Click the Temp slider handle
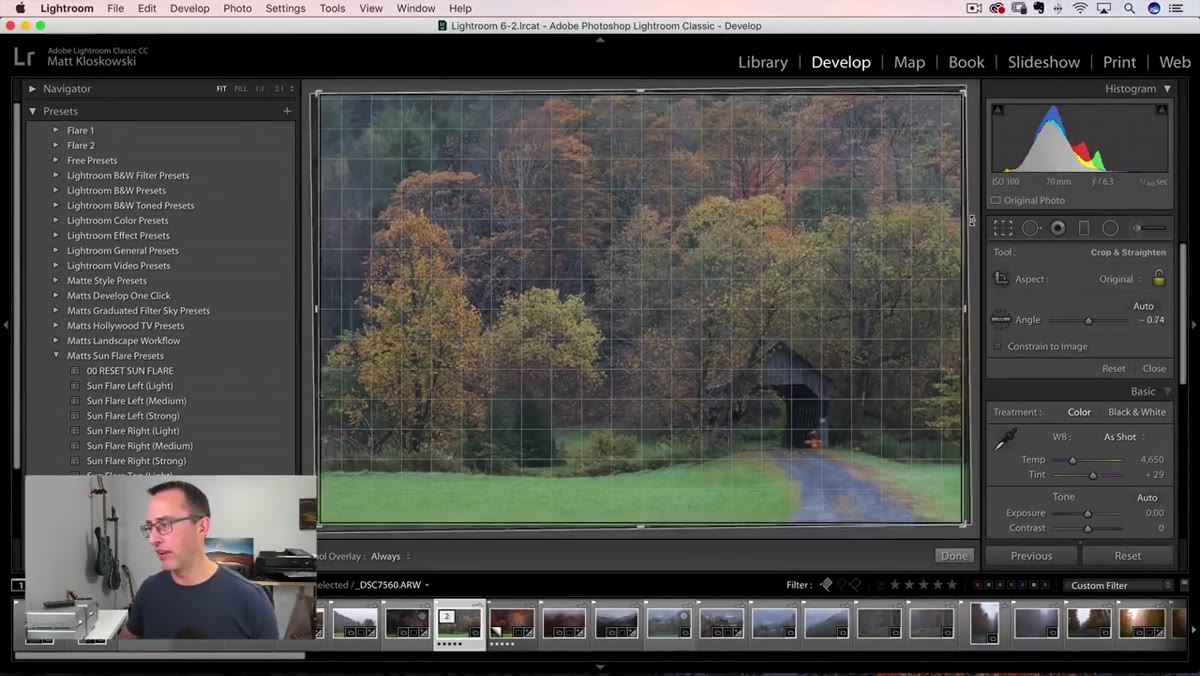 click(x=1072, y=460)
